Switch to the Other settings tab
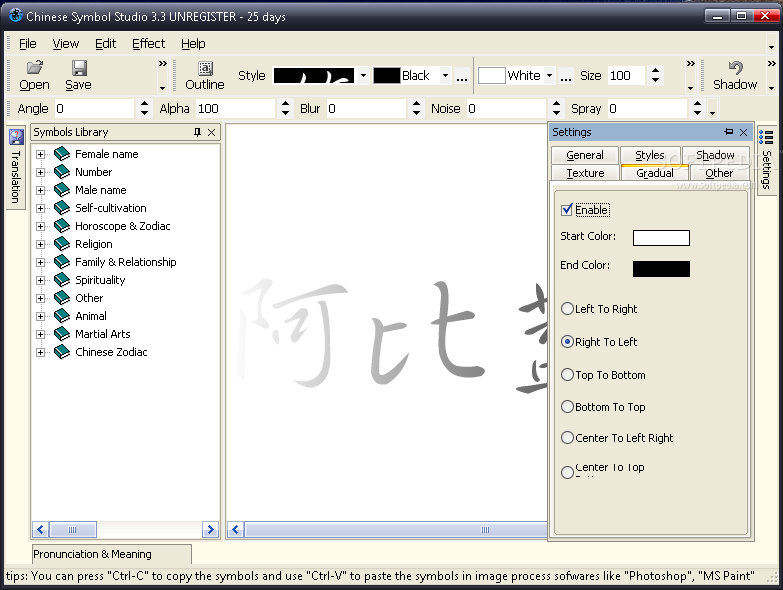The width and height of the screenshot is (783, 590). point(719,173)
